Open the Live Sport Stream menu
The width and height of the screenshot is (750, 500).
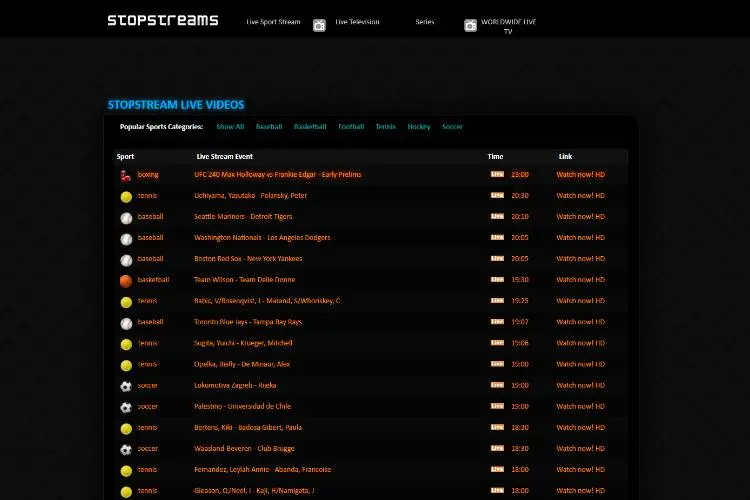point(273,22)
